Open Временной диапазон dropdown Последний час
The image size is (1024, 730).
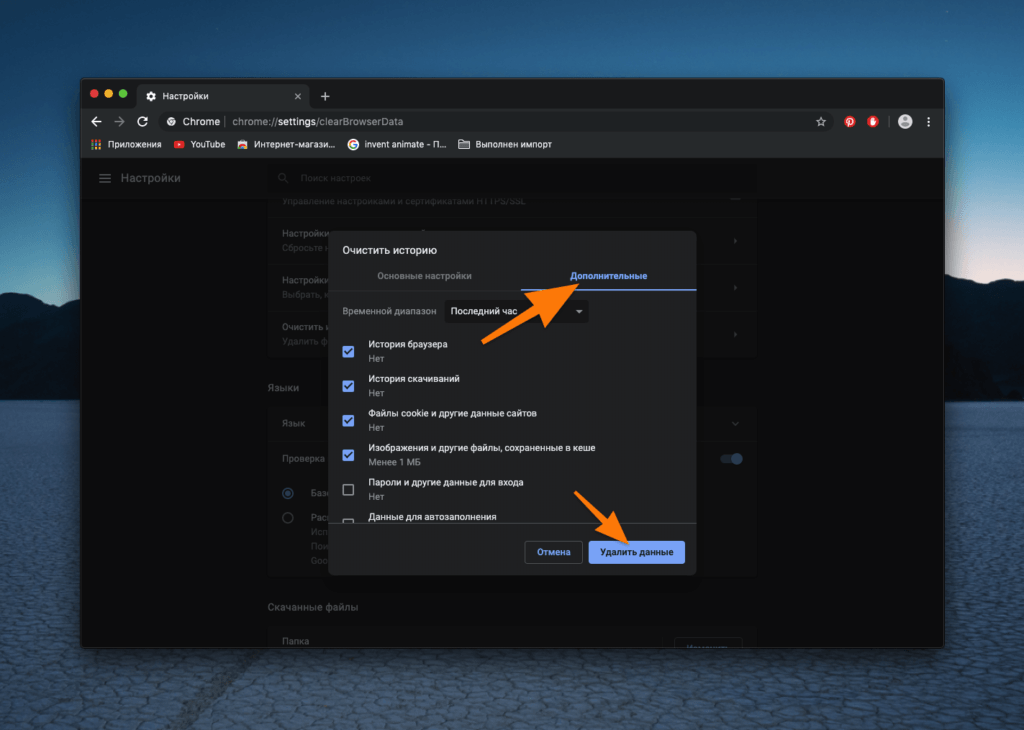[x=516, y=311]
